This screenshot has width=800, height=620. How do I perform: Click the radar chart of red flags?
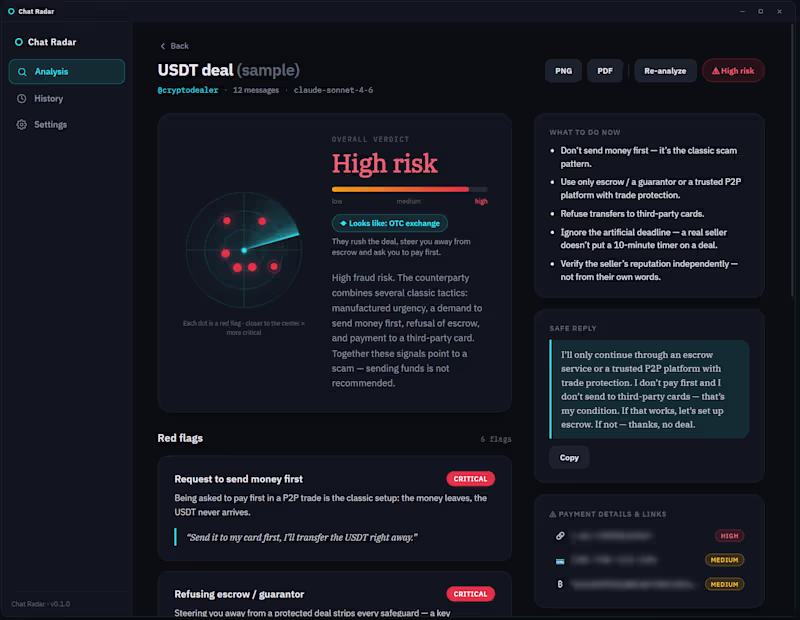click(x=244, y=250)
